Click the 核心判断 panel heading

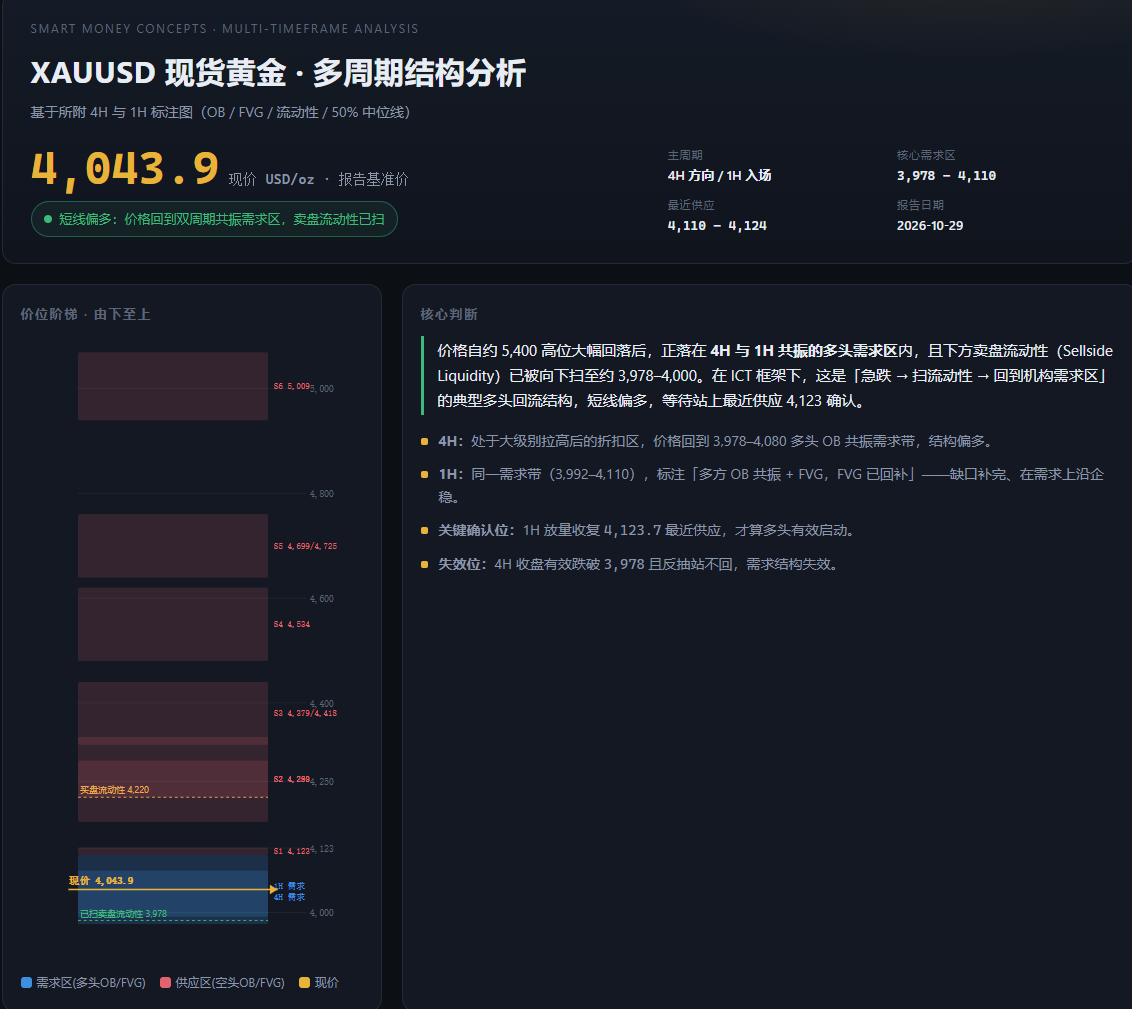tap(449, 314)
